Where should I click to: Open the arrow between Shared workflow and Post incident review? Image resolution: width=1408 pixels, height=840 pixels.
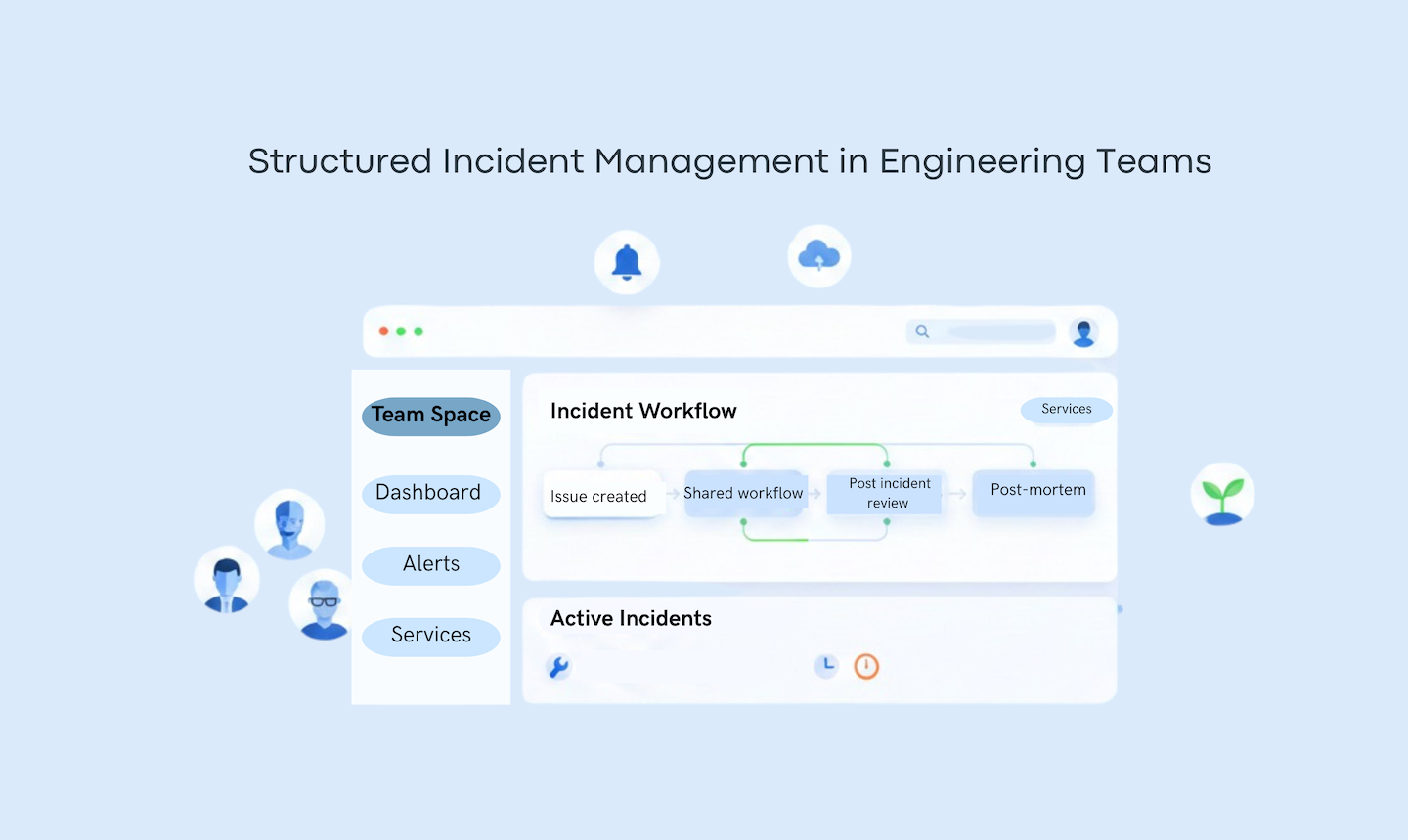pos(817,492)
